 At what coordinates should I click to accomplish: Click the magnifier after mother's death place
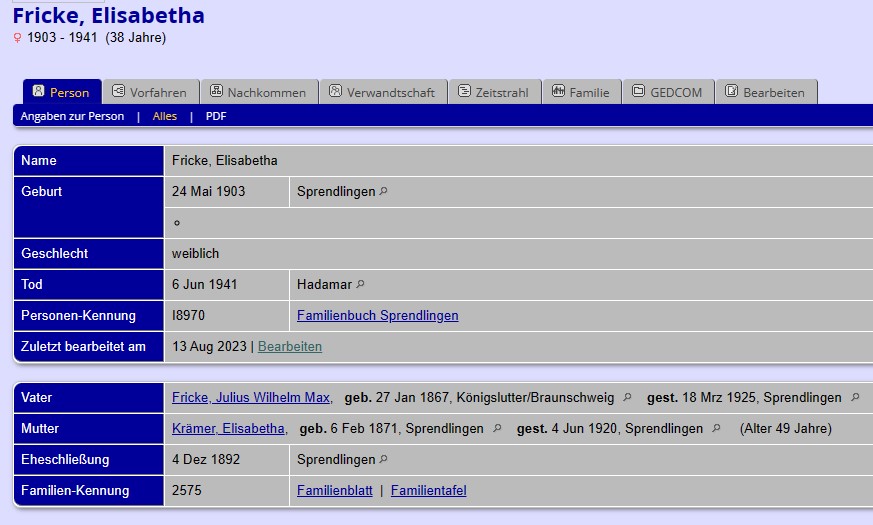tap(717, 428)
